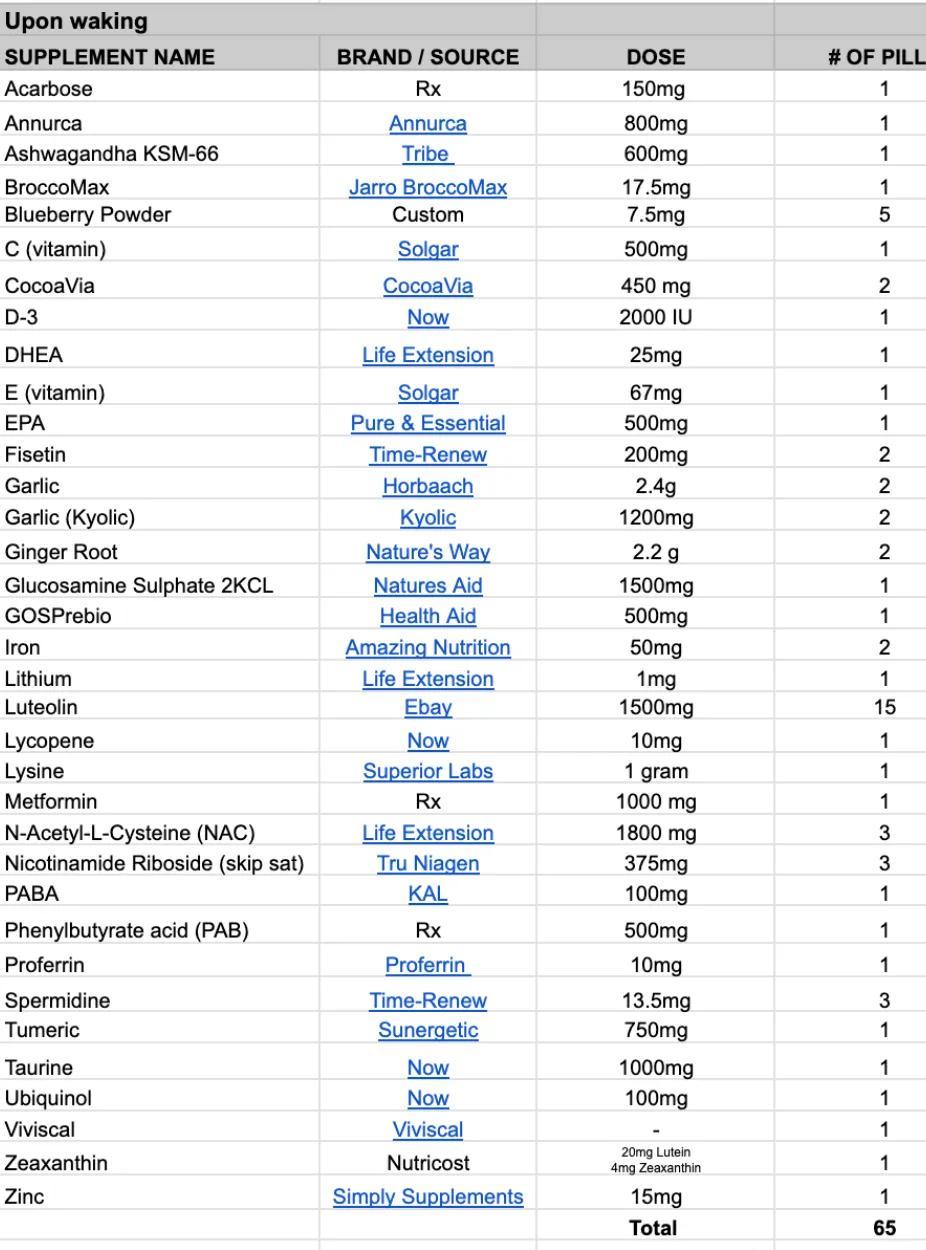Open the Simply Supplements link
Screen dimensions: 926x1250
click(x=427, y=1197)
